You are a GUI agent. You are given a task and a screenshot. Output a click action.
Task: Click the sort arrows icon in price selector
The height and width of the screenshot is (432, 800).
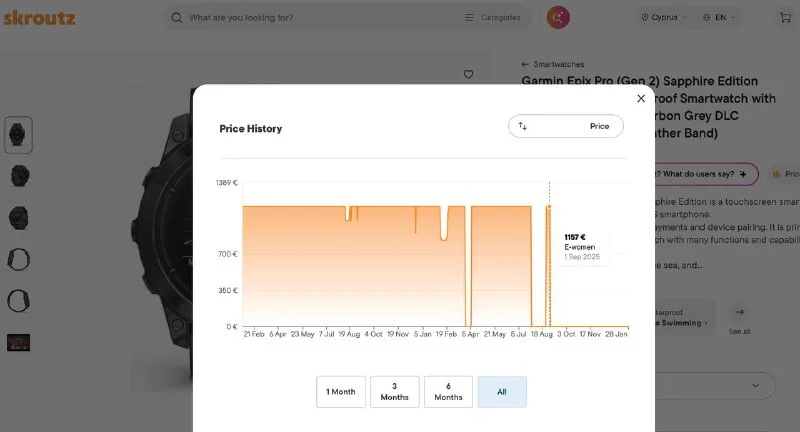(523, 126)
